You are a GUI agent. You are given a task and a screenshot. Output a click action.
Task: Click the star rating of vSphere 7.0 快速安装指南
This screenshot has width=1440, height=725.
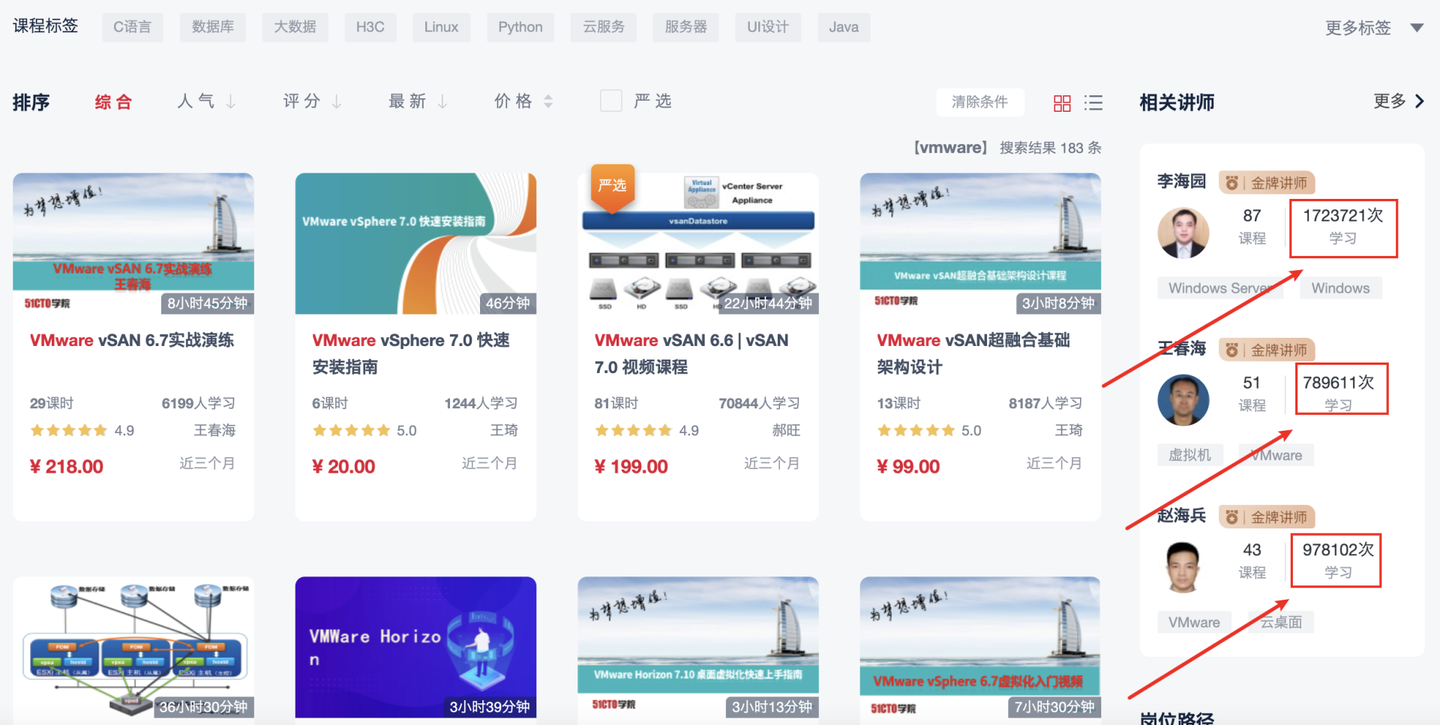click(x=351, y=431)
